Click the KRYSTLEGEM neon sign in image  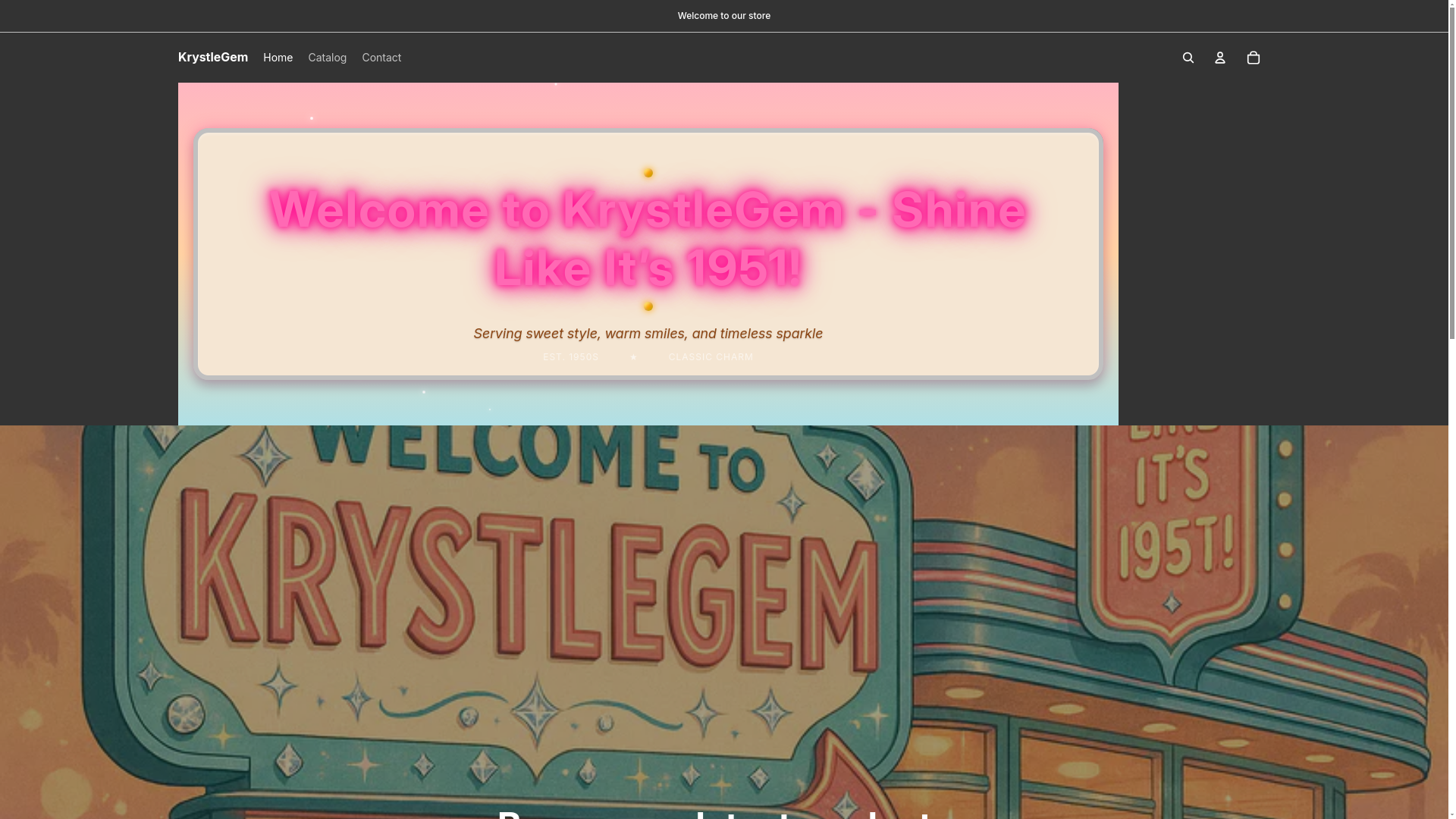click(531, 584)
